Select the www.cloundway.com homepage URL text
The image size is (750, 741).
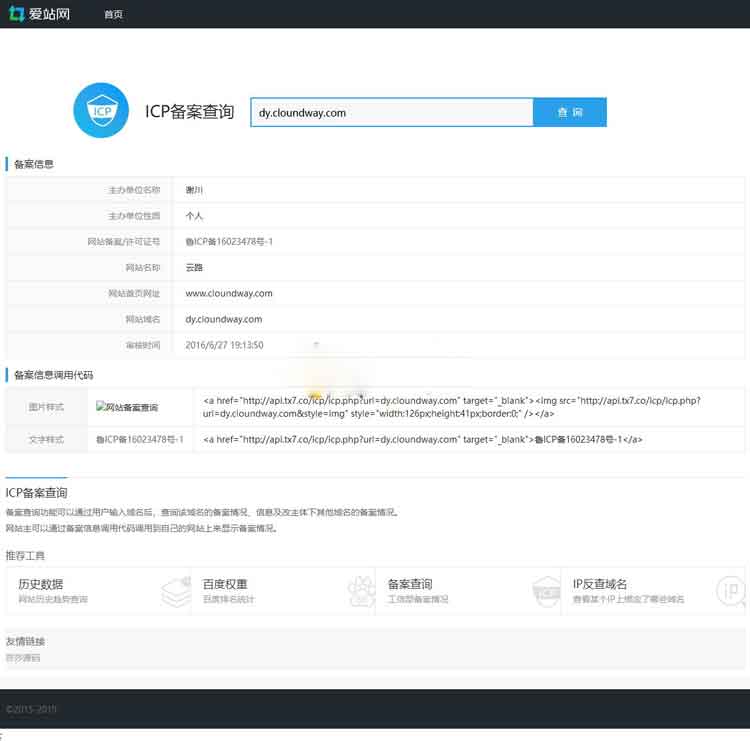(x=229, y=293)
